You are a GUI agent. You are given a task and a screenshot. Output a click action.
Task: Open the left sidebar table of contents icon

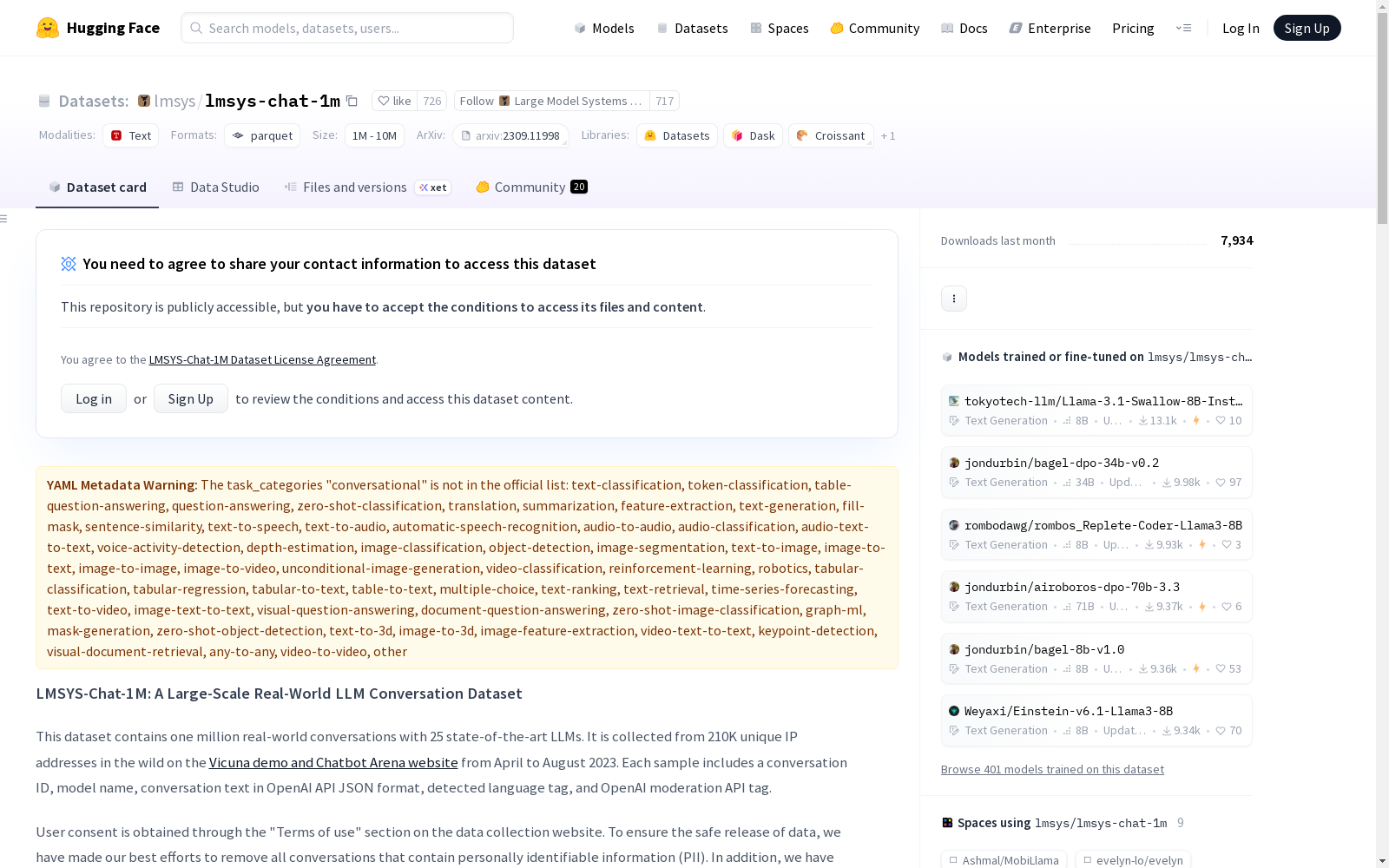[x=4, y=219]
